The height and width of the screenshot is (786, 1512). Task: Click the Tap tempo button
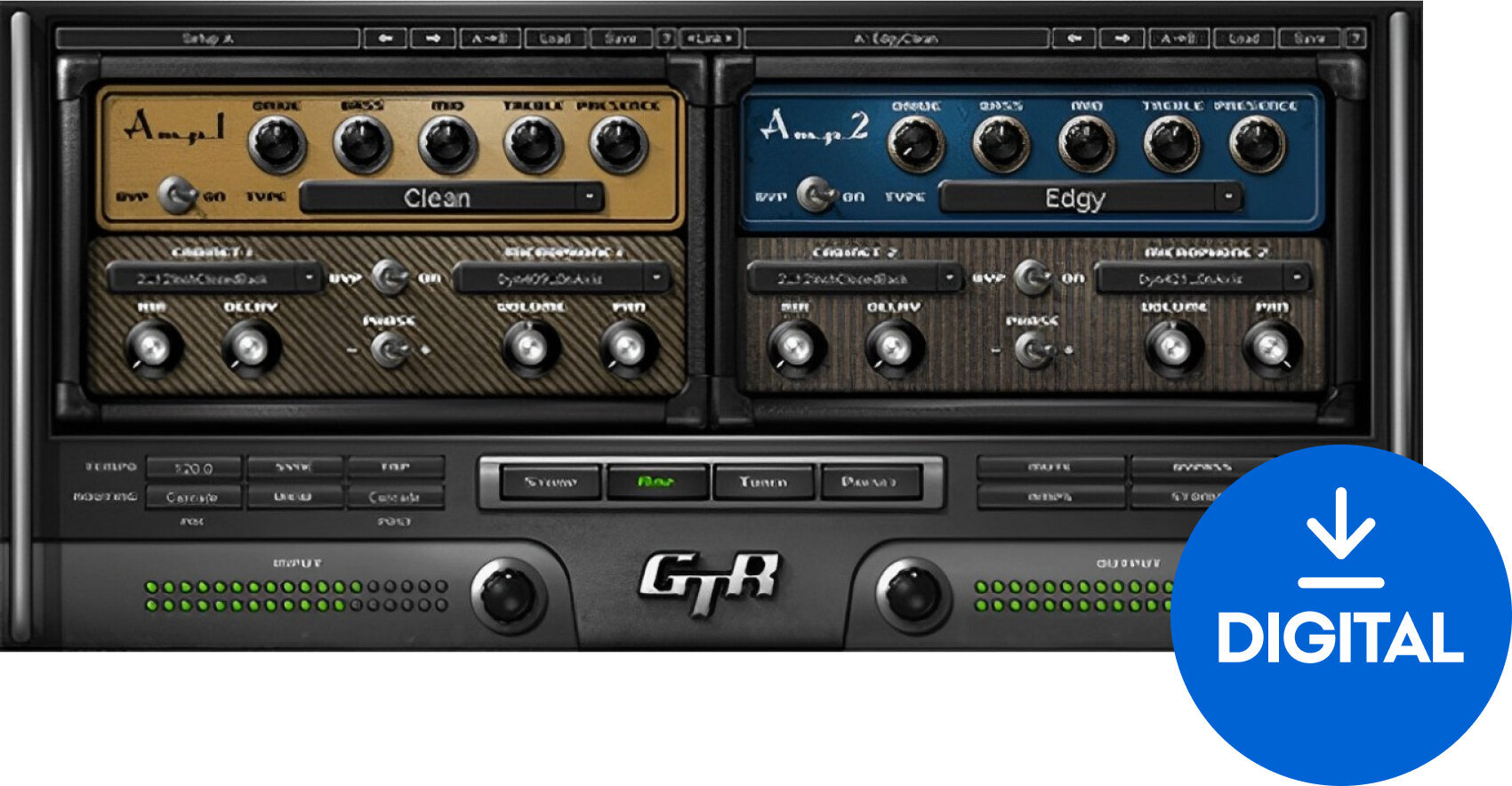point(396,468)
